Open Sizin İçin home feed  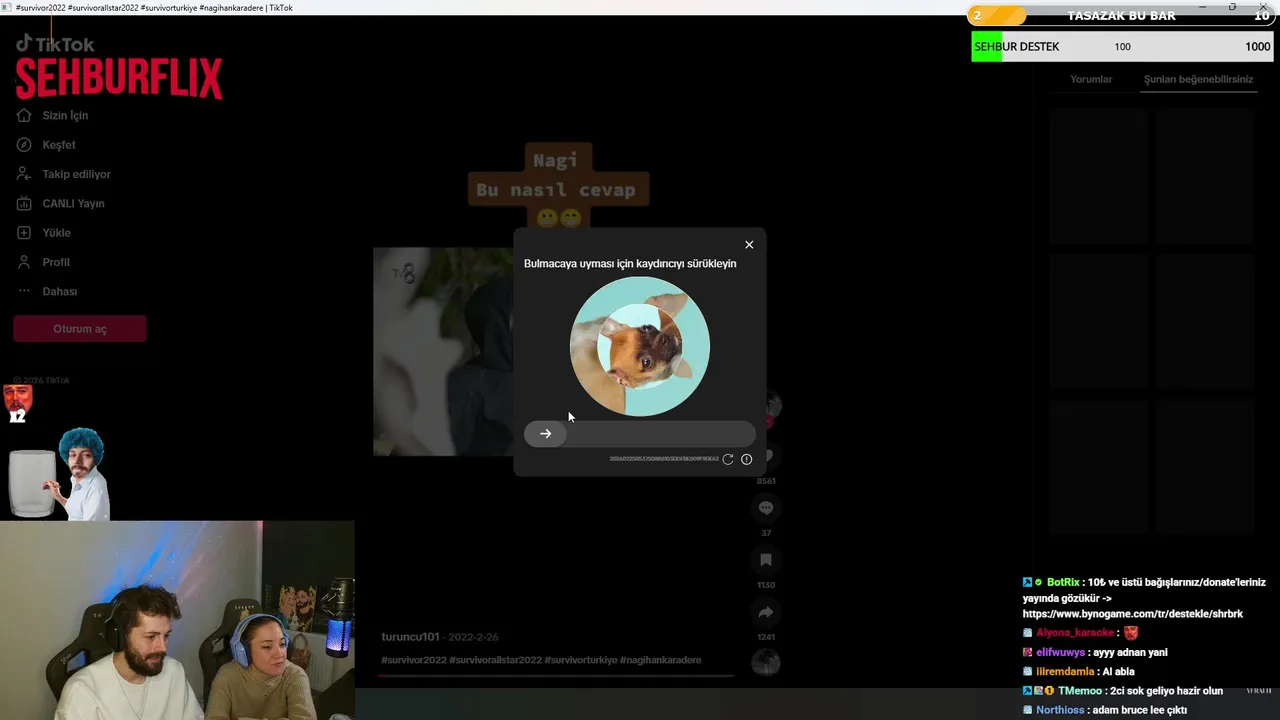[x=65, y=116]
